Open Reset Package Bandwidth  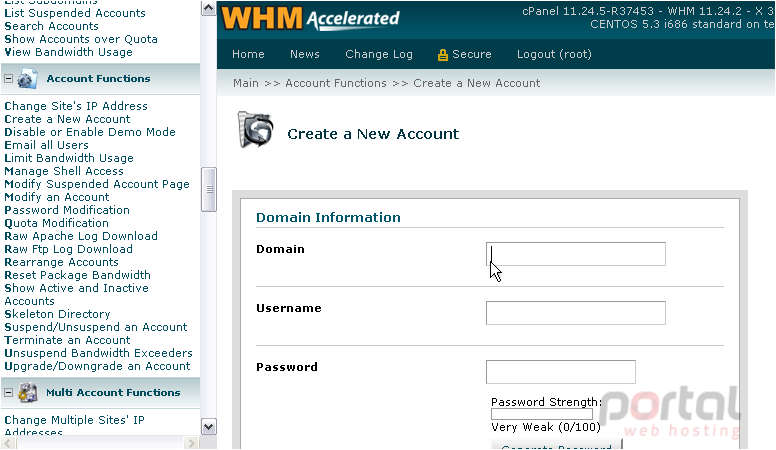pyautogui.click(x=77, y=275)
